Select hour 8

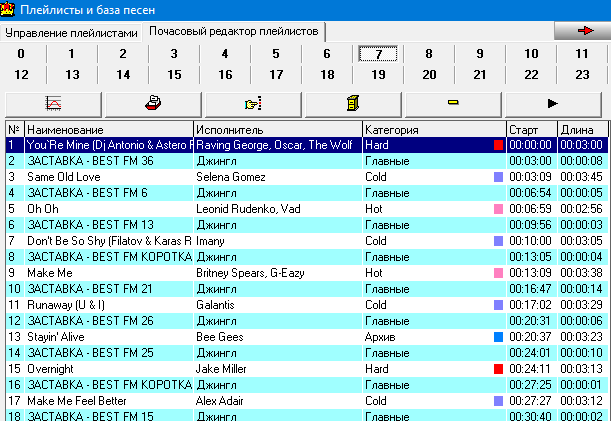tap(429, 54)
